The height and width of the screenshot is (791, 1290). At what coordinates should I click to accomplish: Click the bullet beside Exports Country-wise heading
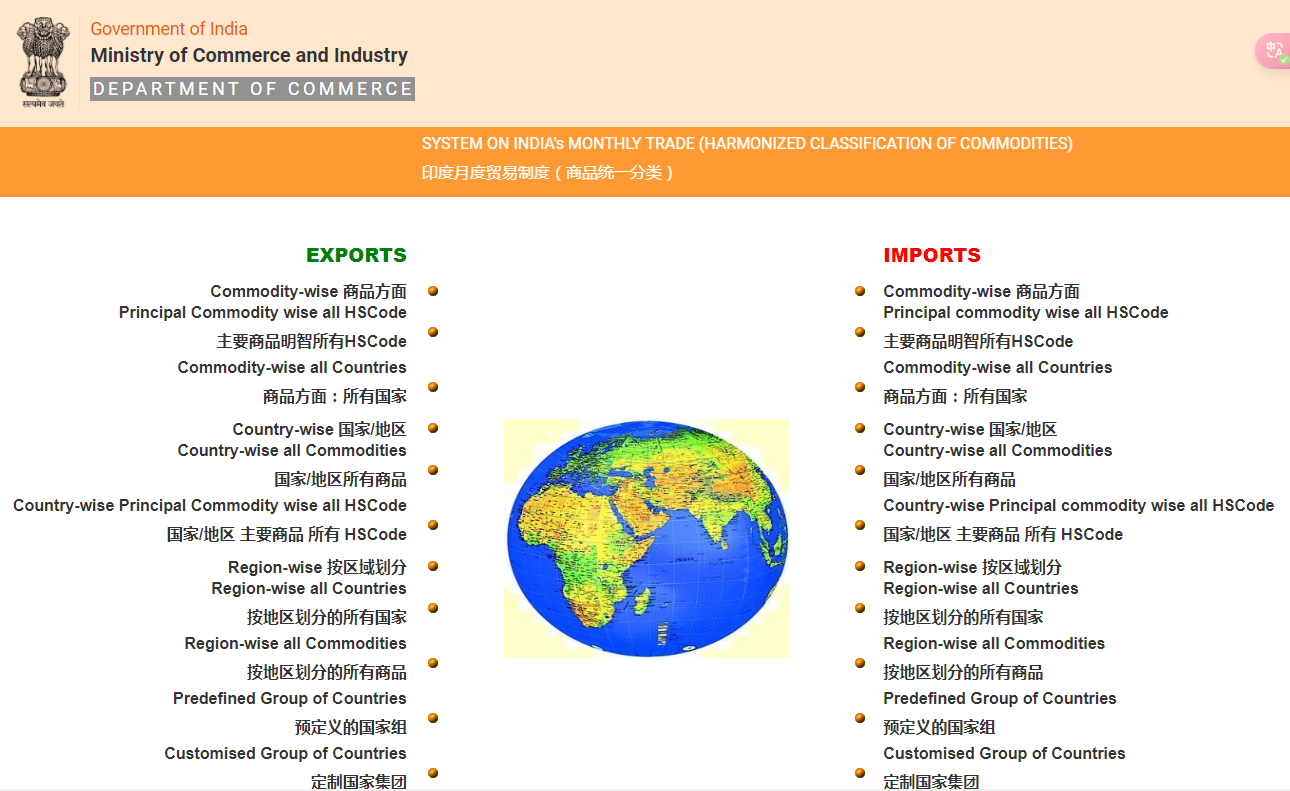[x=433, y=428]
